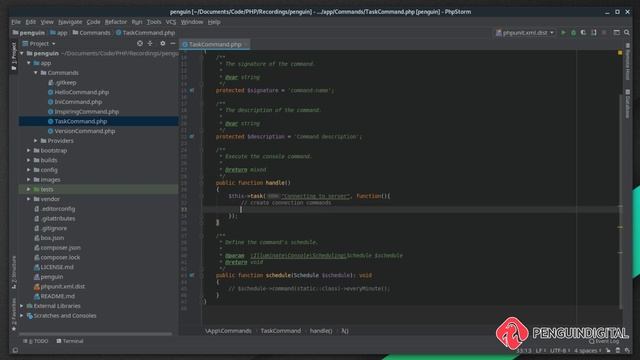The image size is (640, 360).
Task: Expand the vendor folder
Action: pyautogui.click(x=29, y=199)
